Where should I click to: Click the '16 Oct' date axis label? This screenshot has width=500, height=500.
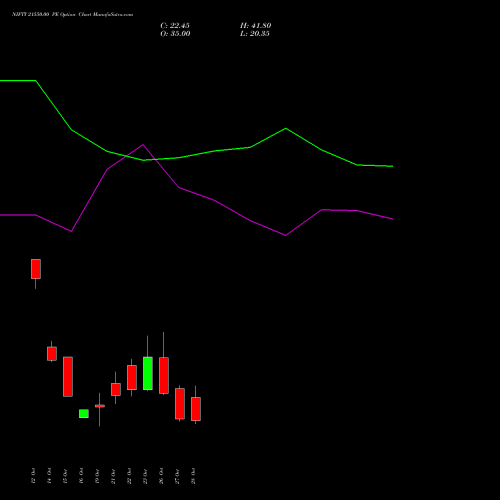81,476
